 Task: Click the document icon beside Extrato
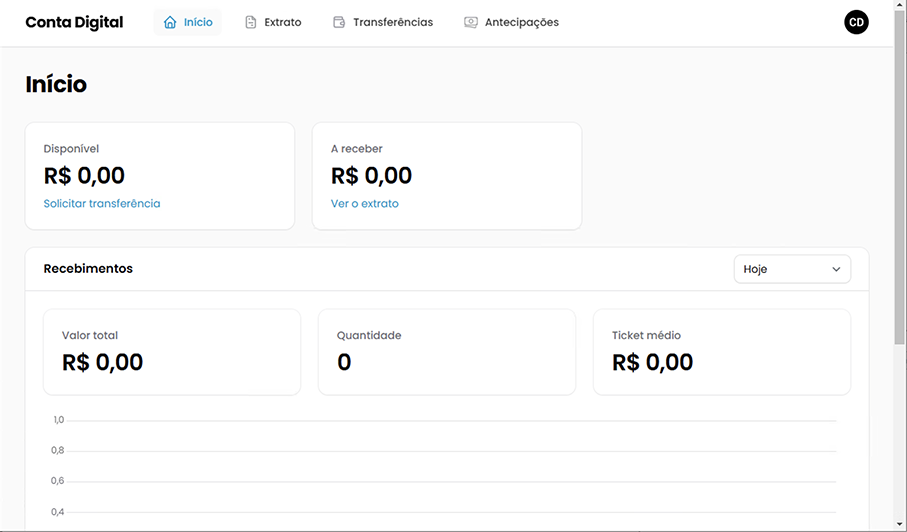click(x=251, y=22)
